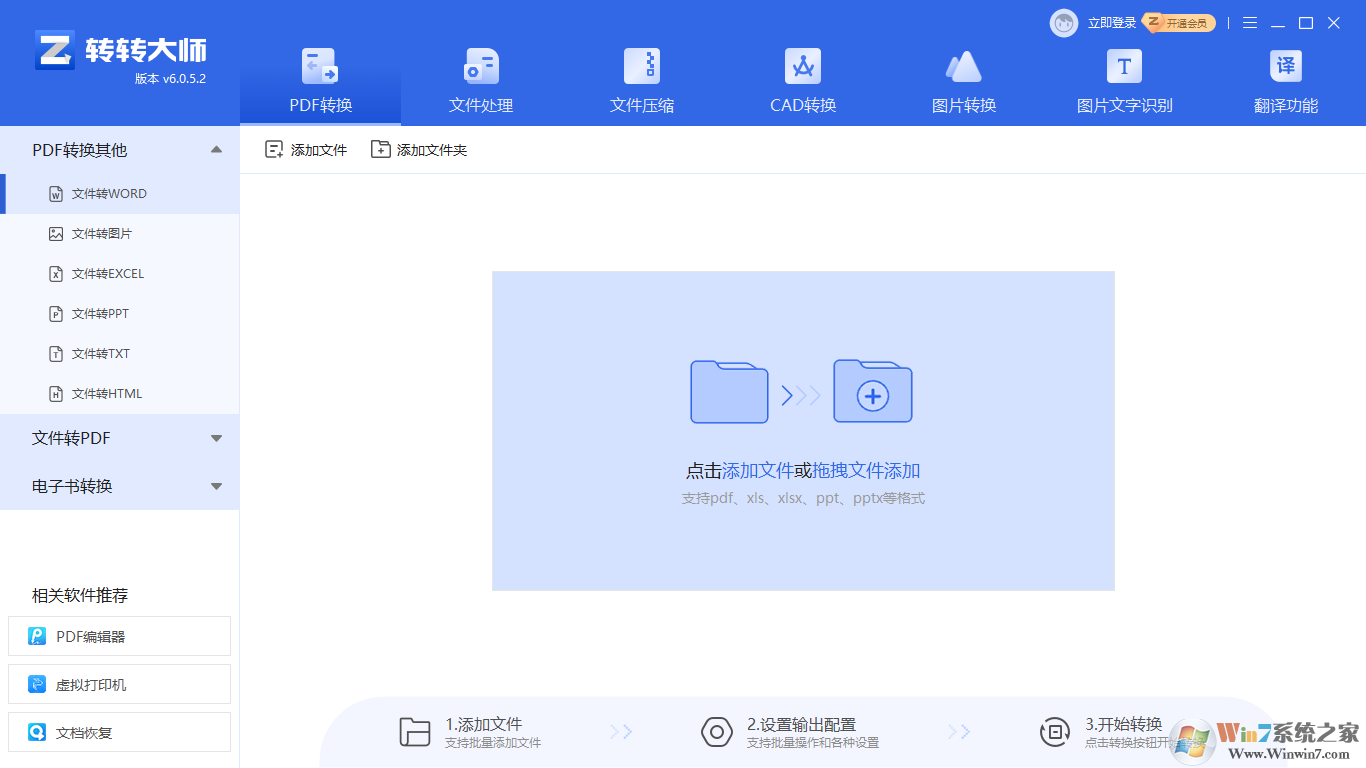The height and width of the screenshot is (768, 1366).
Task: Click the step 3 start conversion icon
Action: [x=1055, y=732]
